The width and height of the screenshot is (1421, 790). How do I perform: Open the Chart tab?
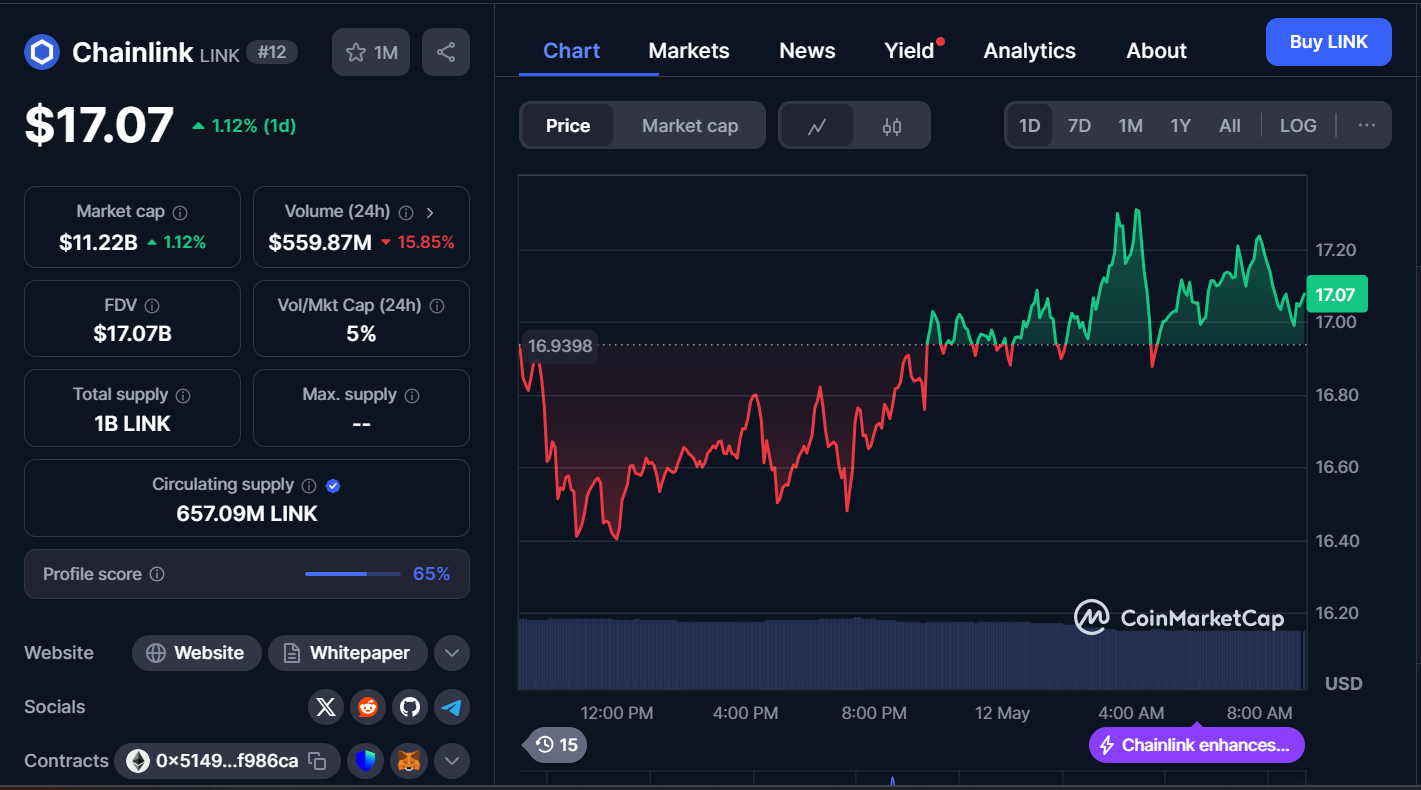[572, 51]
